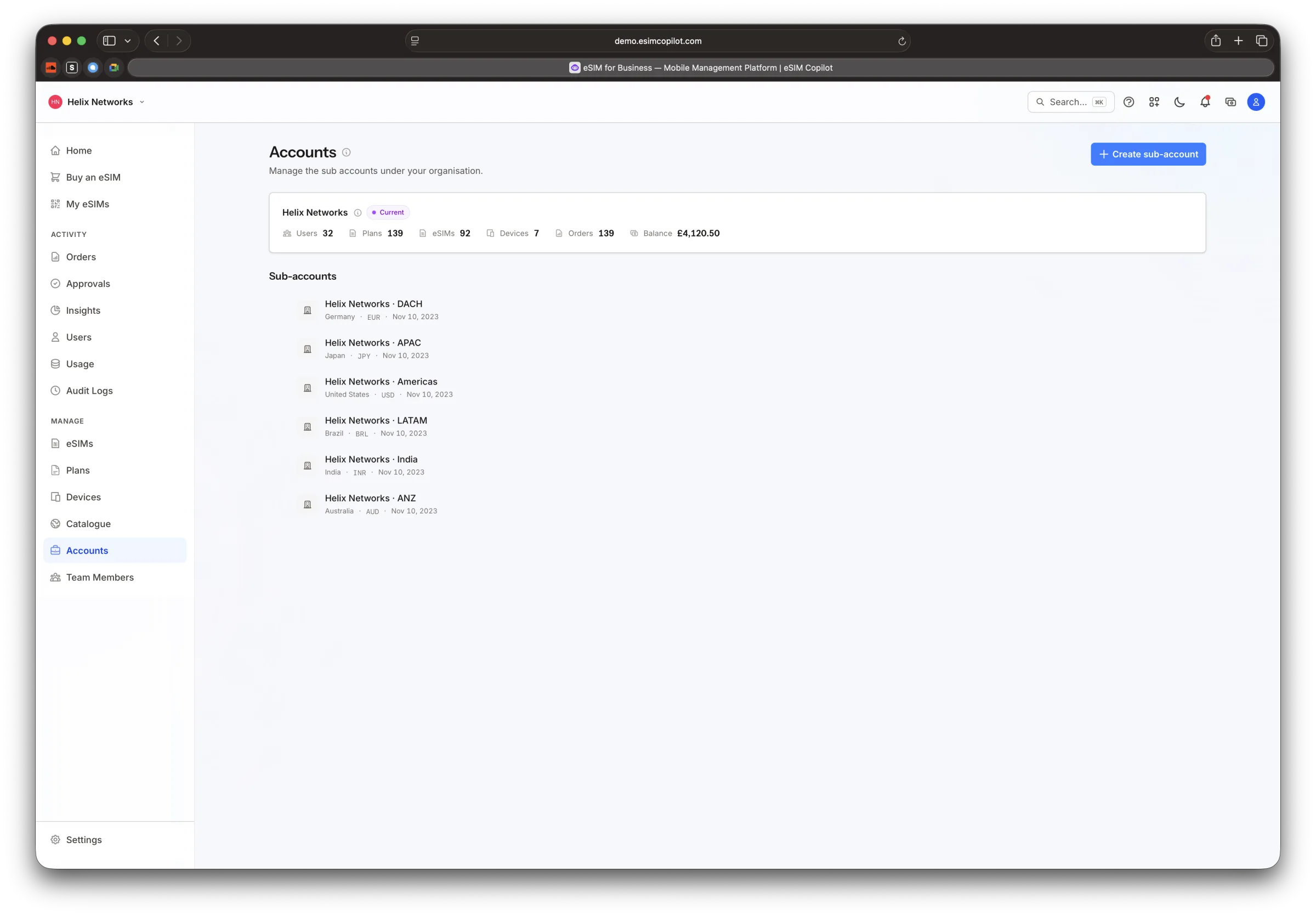1316x916 pixels.
Task: Click info icon next to Helix Networks card
Action: [358, 213]
